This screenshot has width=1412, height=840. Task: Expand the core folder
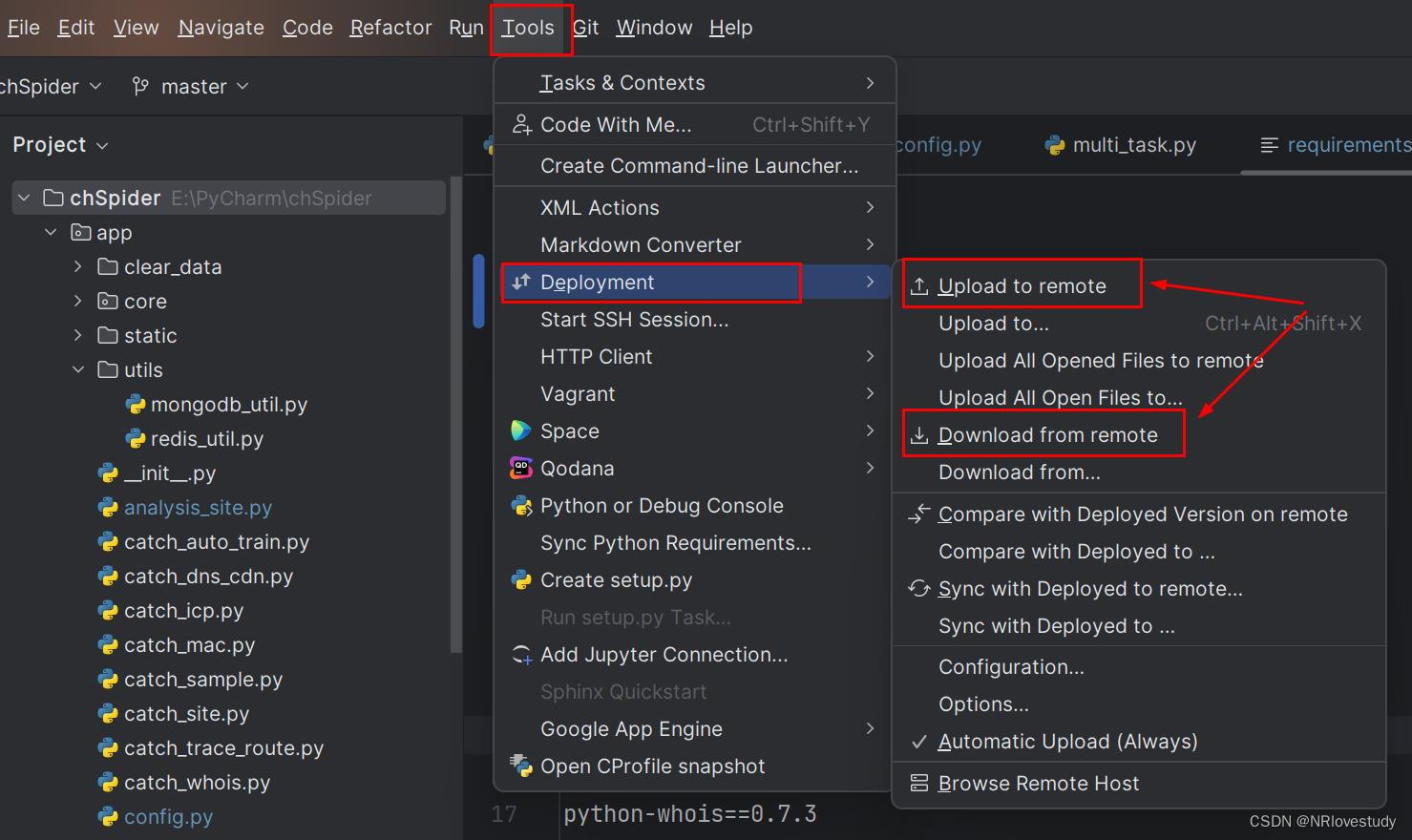coord(77,301)
